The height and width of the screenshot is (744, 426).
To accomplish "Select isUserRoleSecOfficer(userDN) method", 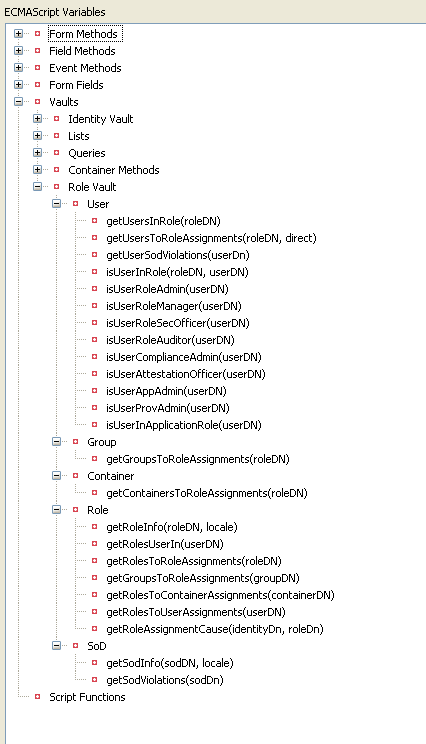I will 177,323.
